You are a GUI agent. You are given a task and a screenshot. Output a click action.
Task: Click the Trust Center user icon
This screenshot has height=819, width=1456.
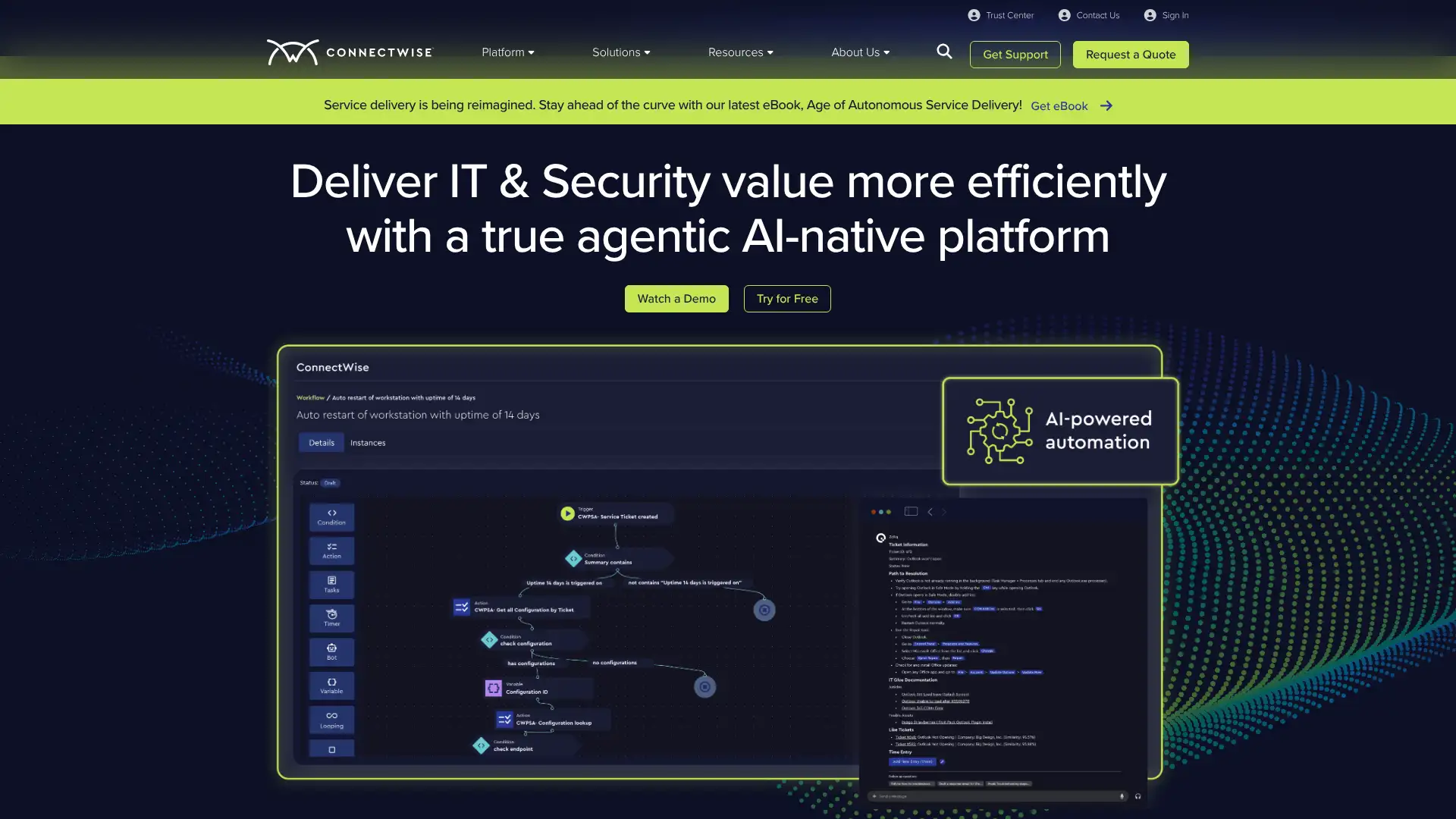(974, 15)
